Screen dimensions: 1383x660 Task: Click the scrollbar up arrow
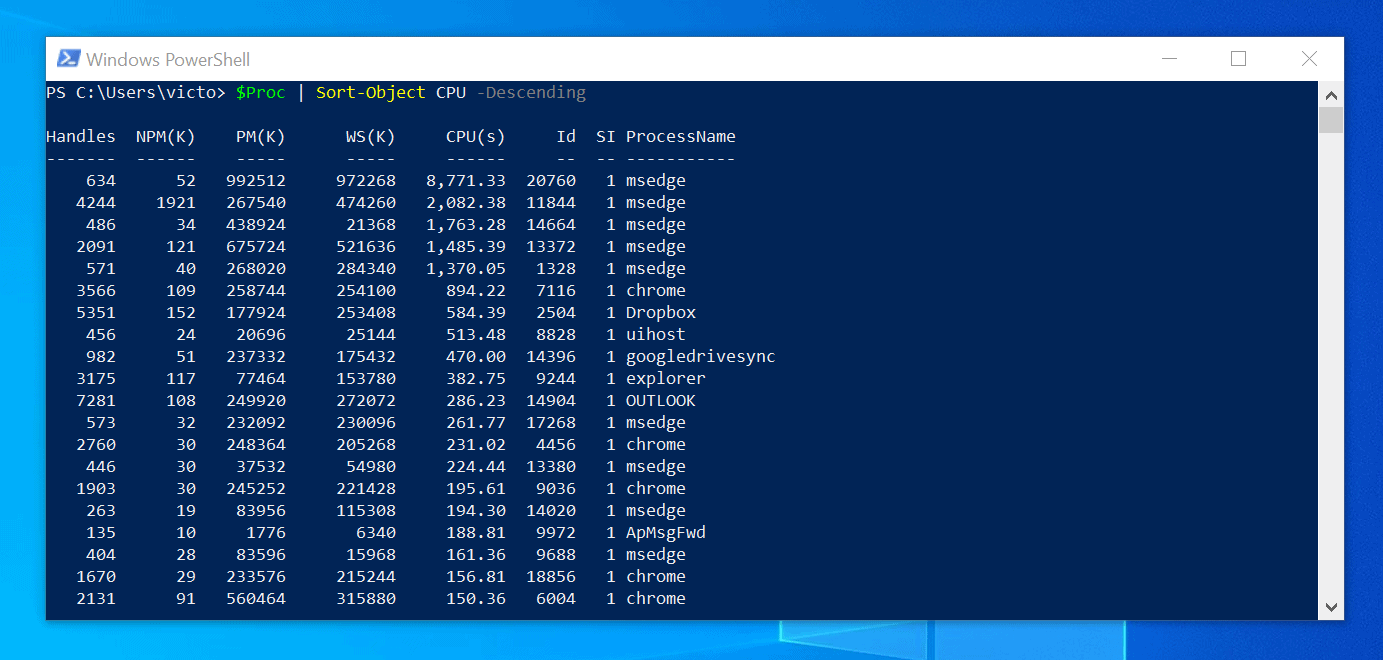tap(1331, 96)
